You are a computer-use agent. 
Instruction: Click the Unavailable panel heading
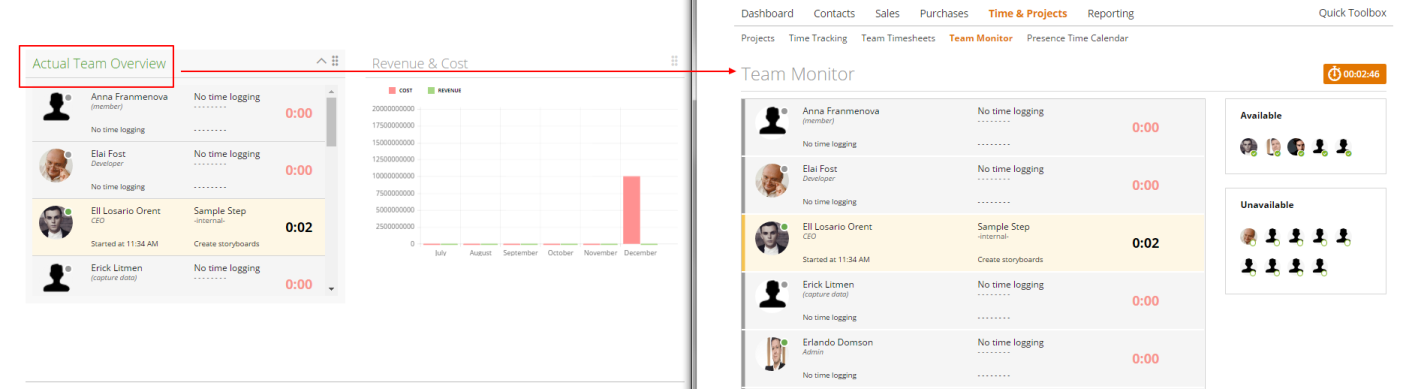point(1266,204)
